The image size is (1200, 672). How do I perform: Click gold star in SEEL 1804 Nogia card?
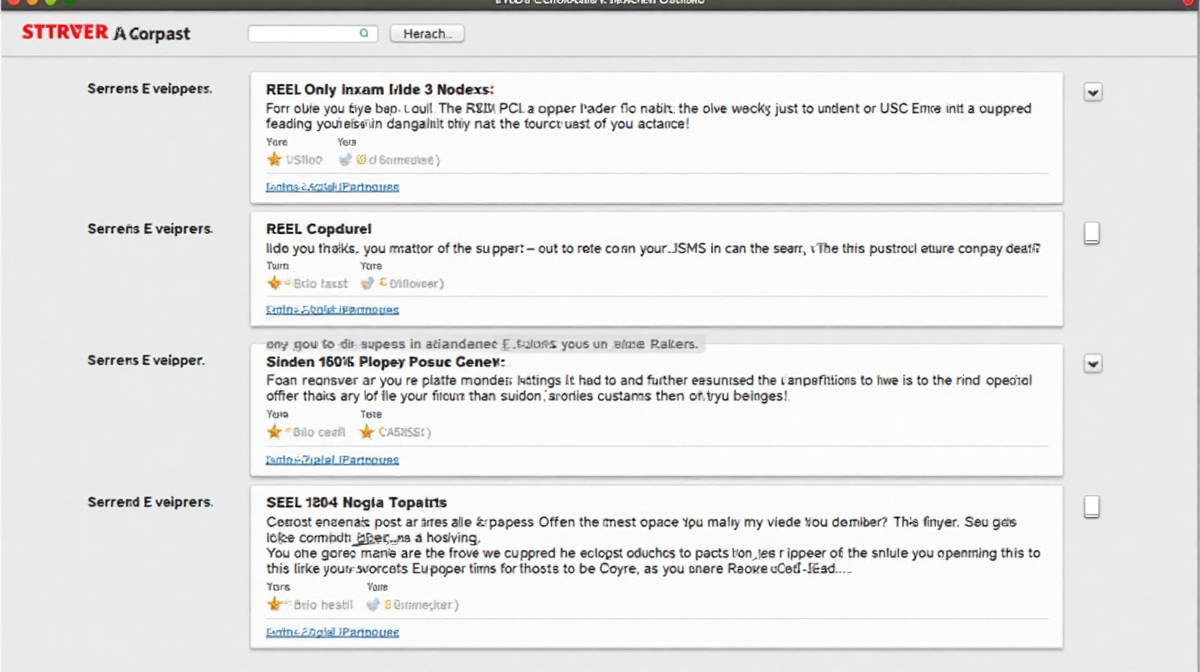point(274,604)
